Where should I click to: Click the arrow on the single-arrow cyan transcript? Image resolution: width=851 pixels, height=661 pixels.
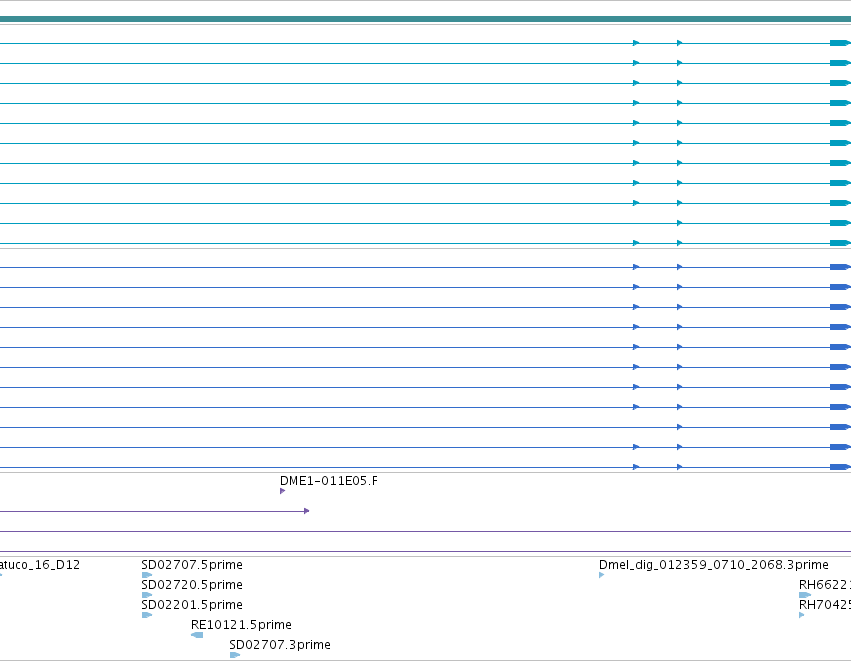coord(679,223)
